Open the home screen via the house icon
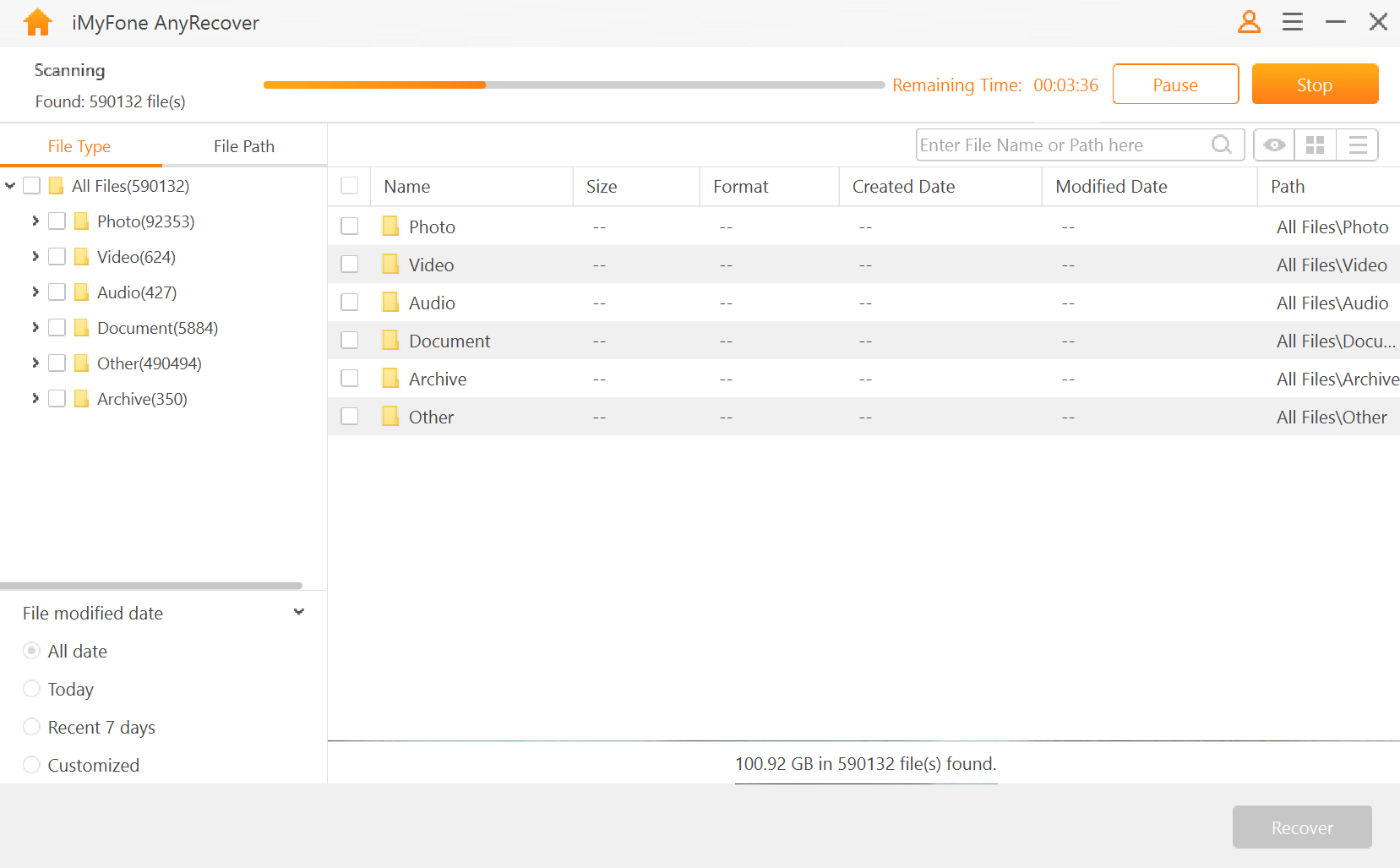The height and width of the screenshot is (868, 1400). (37, 22)
